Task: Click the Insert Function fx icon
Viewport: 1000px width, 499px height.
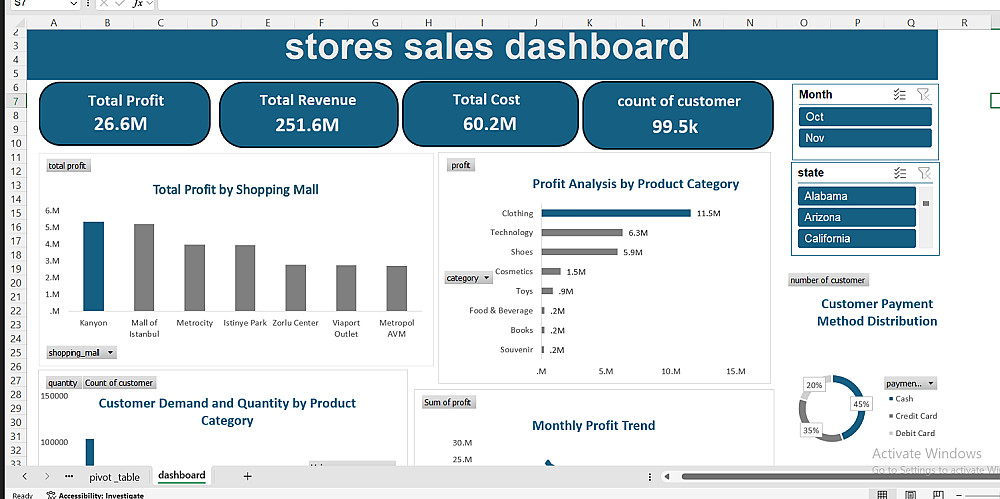Action: [x=137, y=3]
